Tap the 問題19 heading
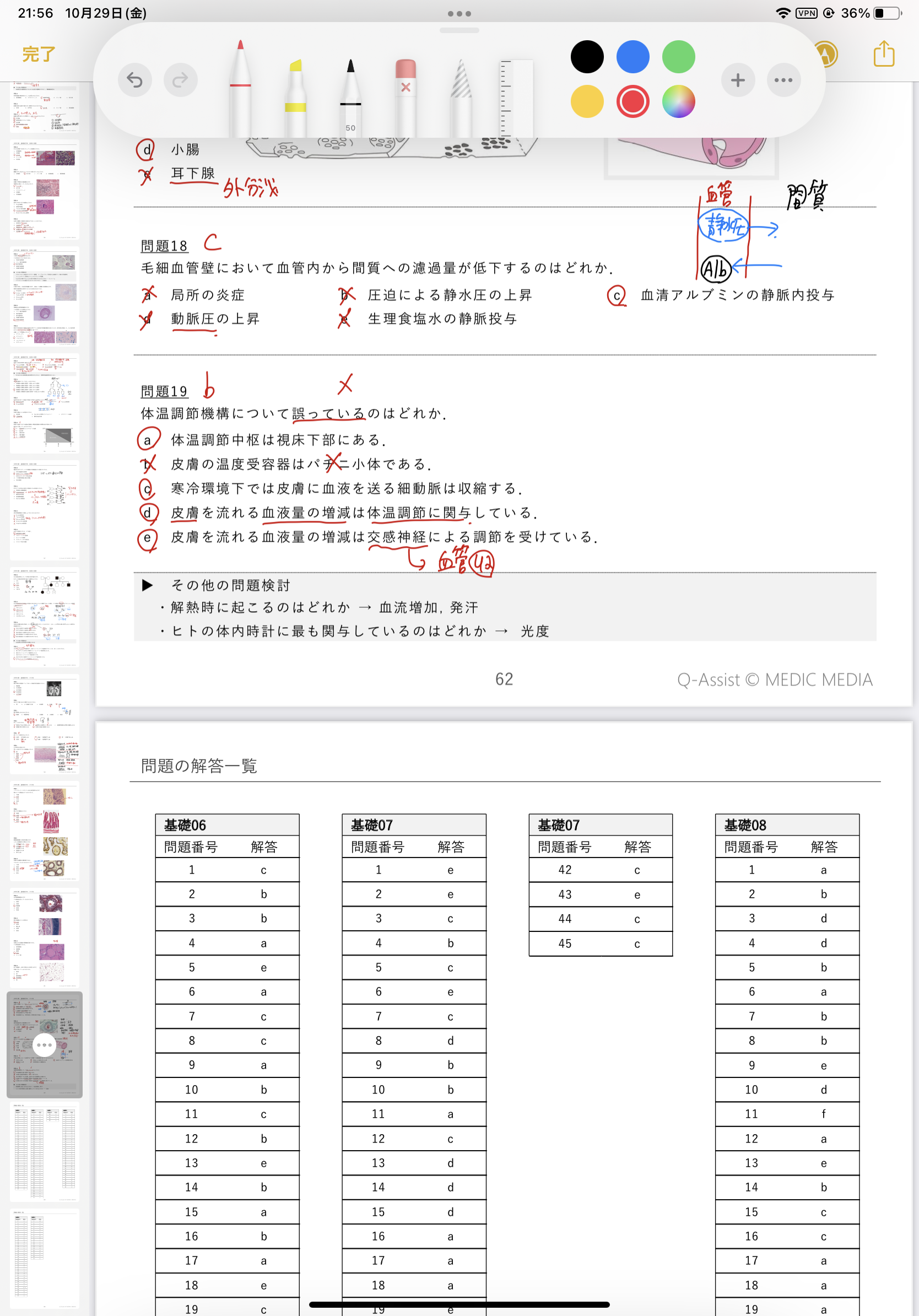919x1316 pixels. pyautogui.click(x=164, y=391)
